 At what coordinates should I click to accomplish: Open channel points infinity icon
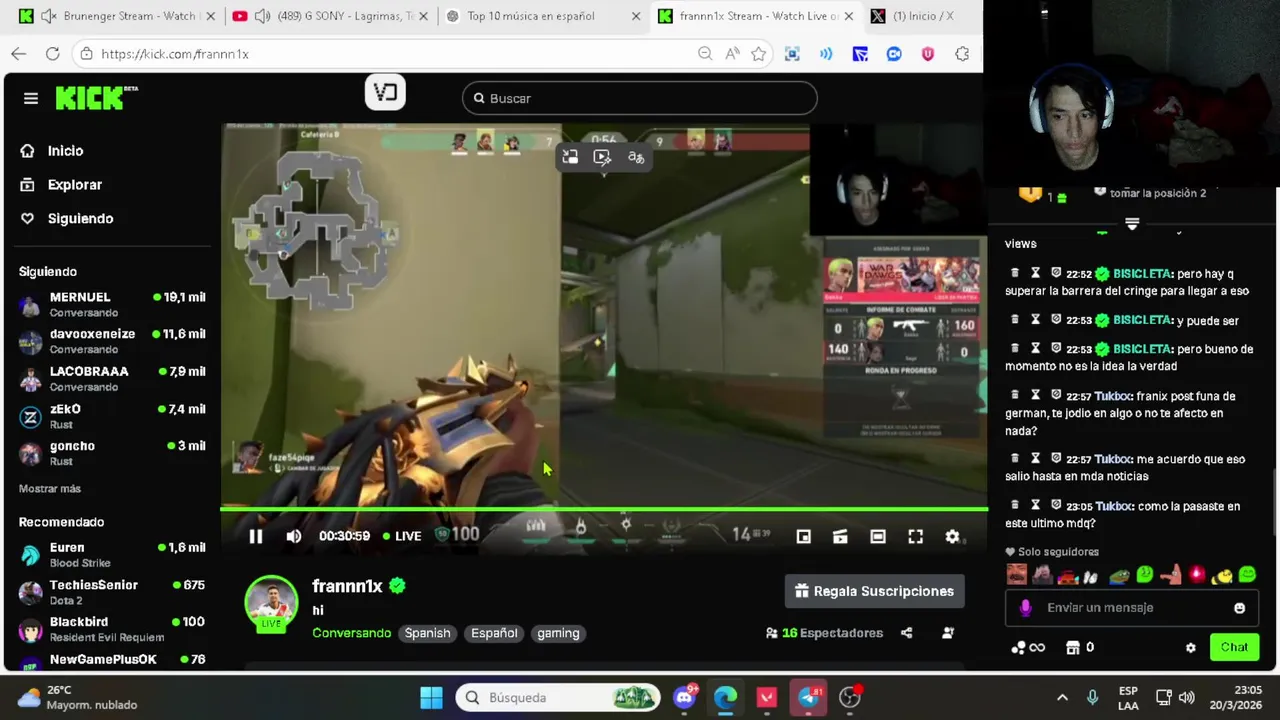1028,648
